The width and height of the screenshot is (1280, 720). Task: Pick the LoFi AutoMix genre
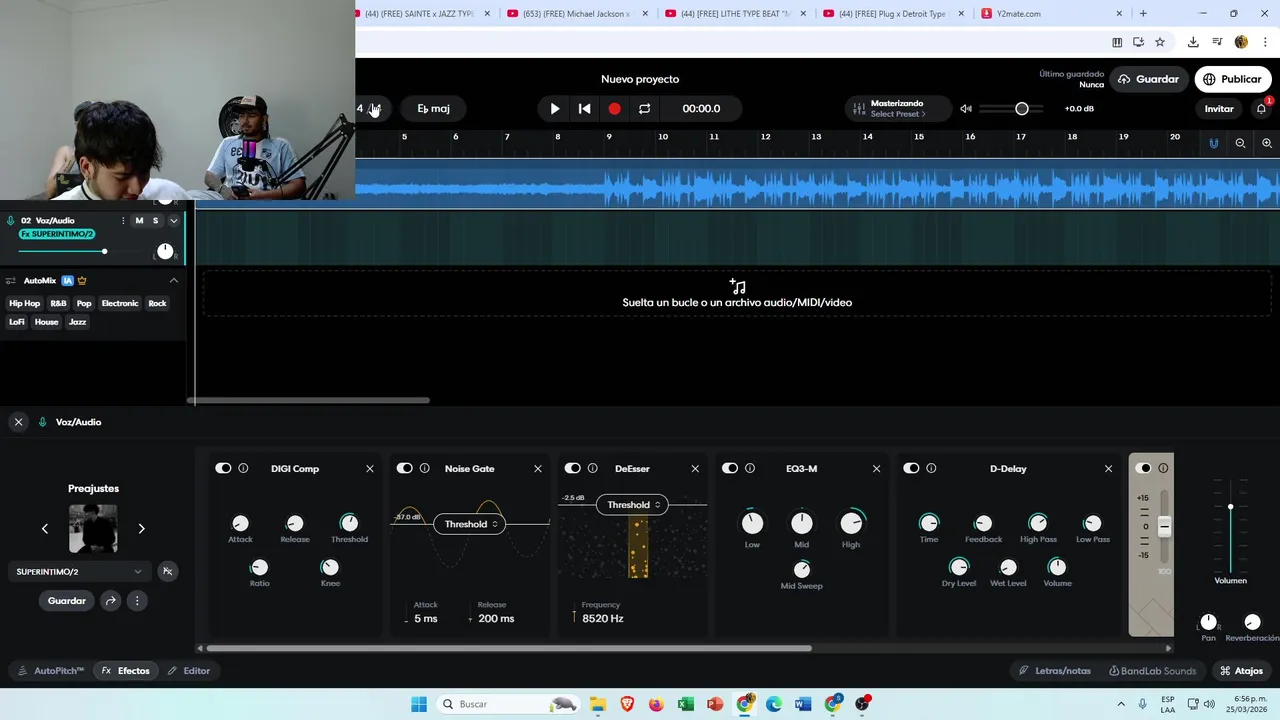pyautogui.click(x=17, y=322)
